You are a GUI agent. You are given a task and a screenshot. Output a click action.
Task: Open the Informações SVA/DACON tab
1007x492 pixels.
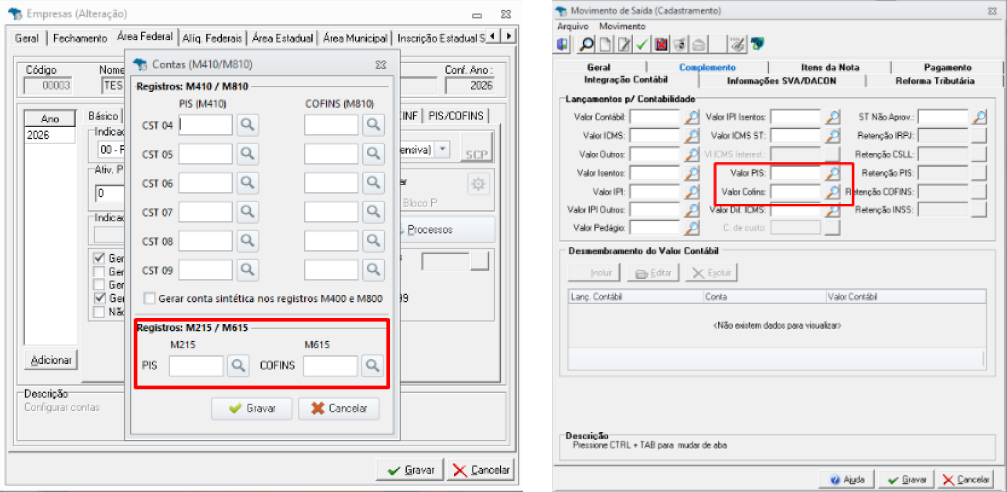782,81
